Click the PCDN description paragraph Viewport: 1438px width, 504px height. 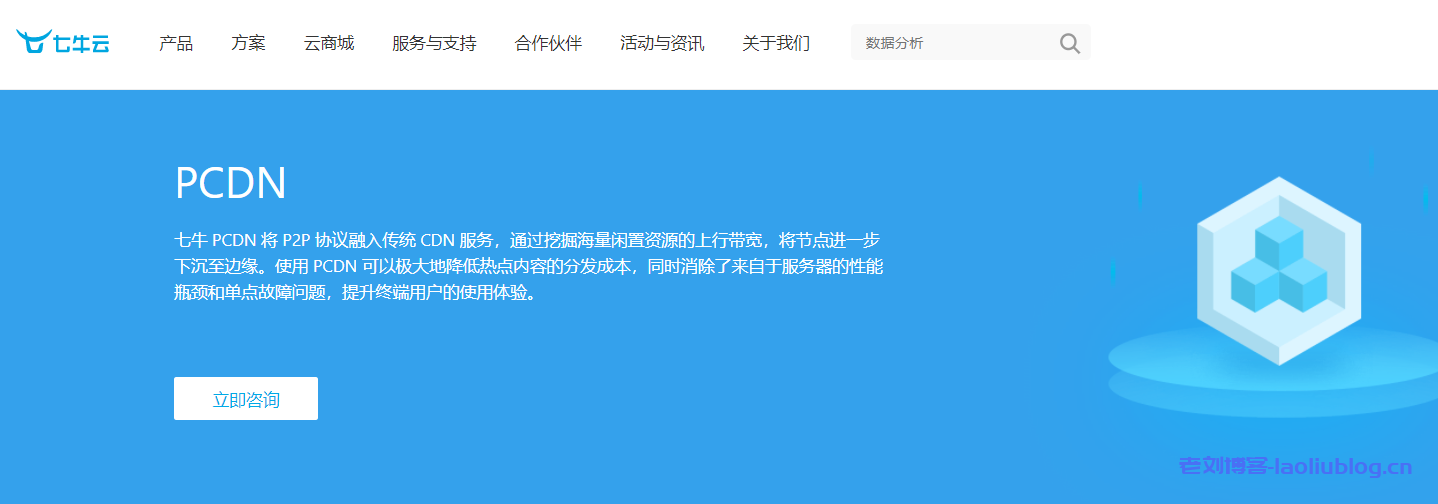(x=529, y=267)
